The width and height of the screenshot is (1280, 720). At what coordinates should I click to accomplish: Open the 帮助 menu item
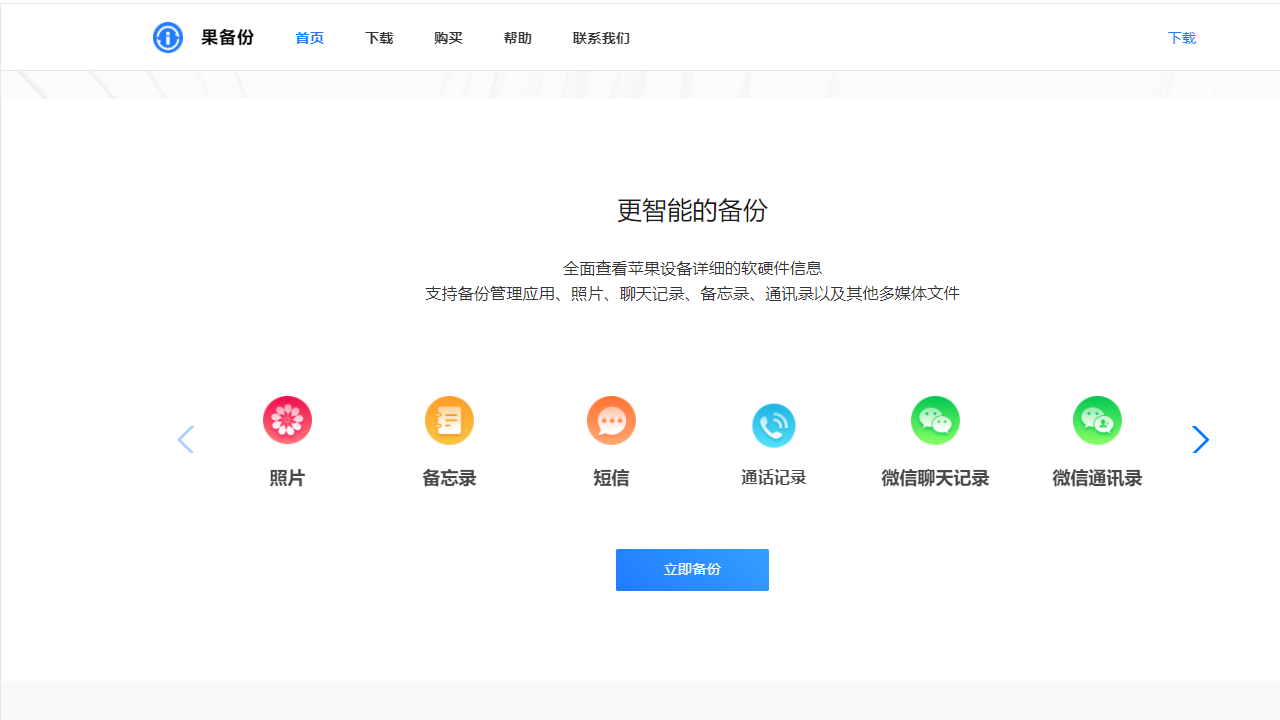[x=518, y=38]
